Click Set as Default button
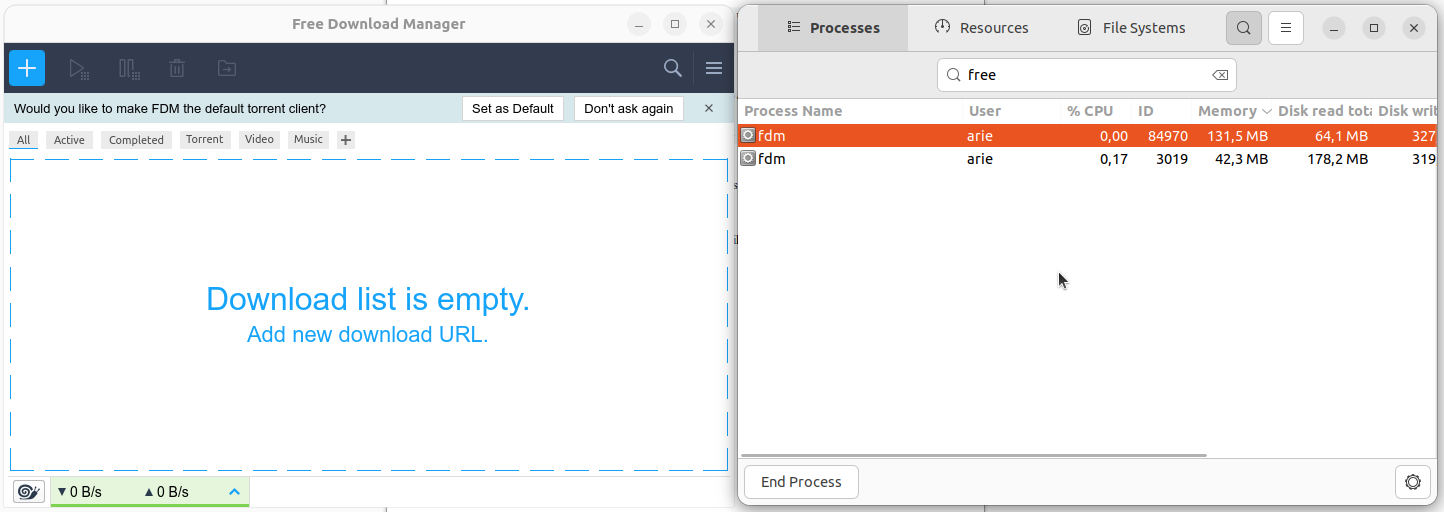 pyautogui.click(x=513, y=108)
